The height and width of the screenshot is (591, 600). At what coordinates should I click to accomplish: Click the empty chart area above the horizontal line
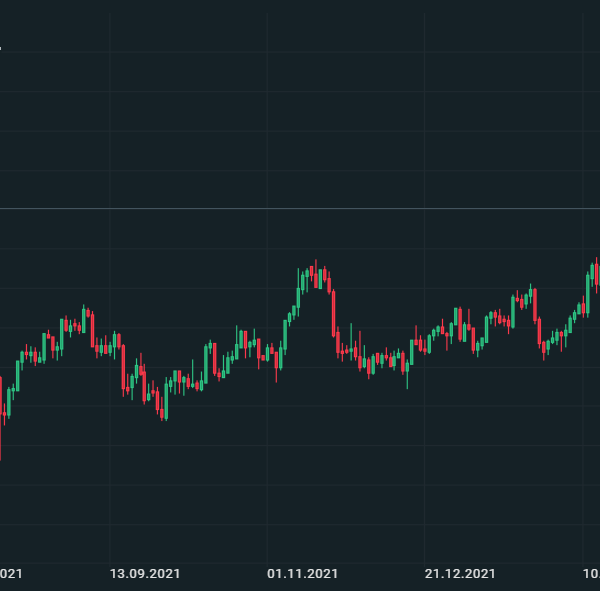pos(300,100)
